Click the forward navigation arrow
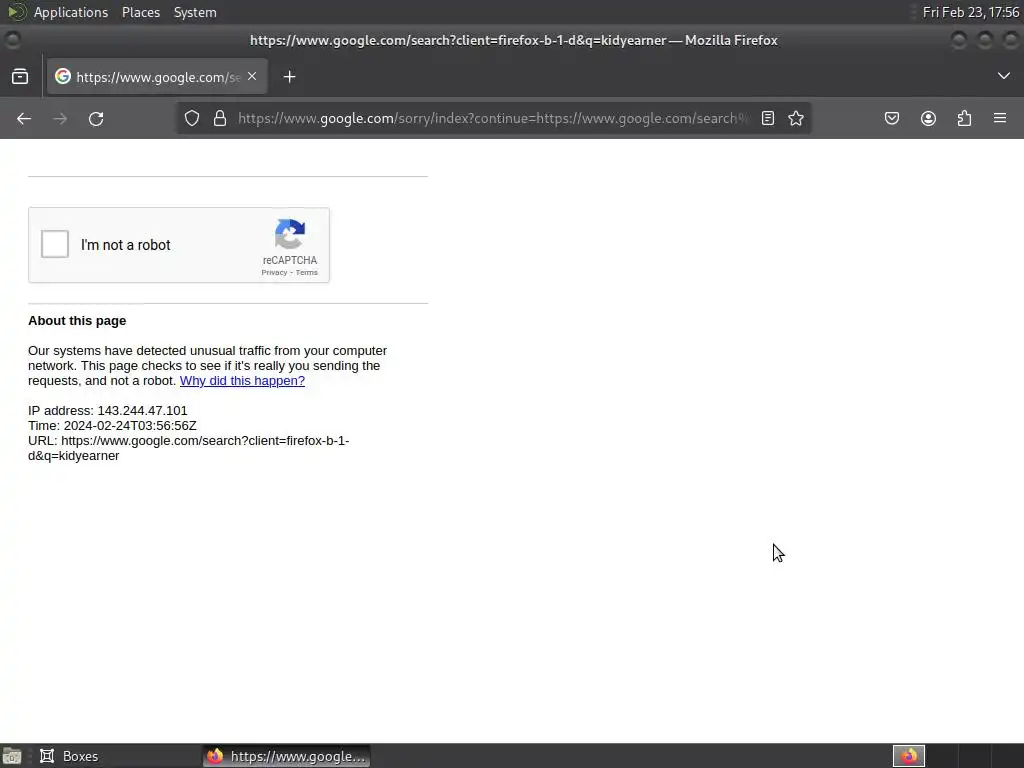The image size is (1024, 768). pyautogui.click(x=60, y=118)
